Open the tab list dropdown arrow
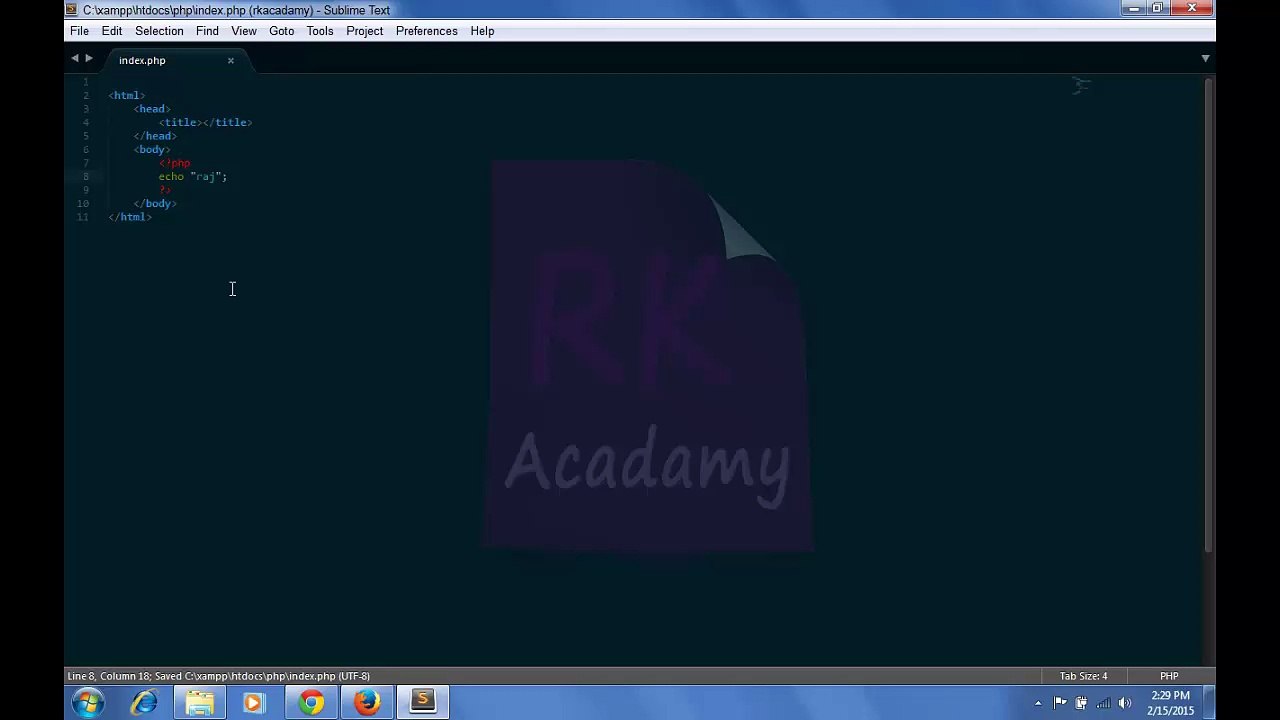 (1205, 59)
